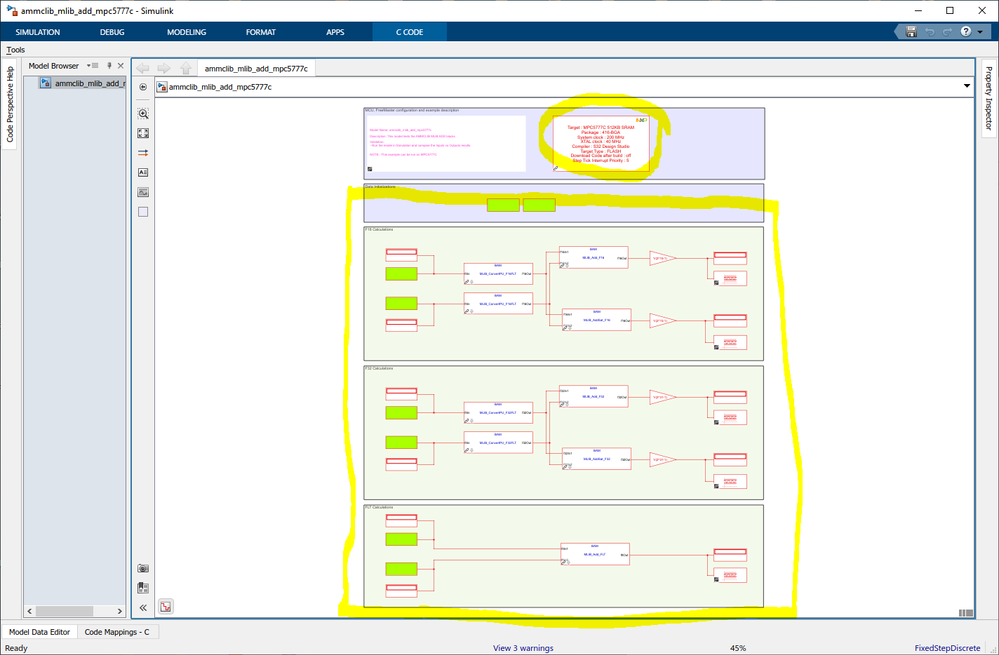
Task: Click the Redo arrow icon
Action: 947,31
